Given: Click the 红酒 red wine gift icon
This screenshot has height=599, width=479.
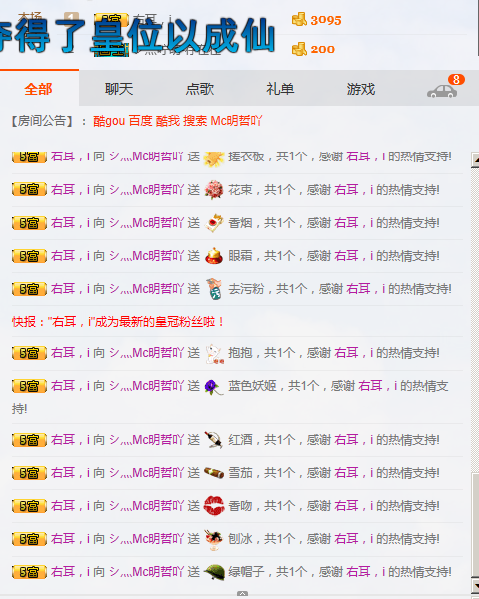Looking at the screenshot, I should coord(214,440).
